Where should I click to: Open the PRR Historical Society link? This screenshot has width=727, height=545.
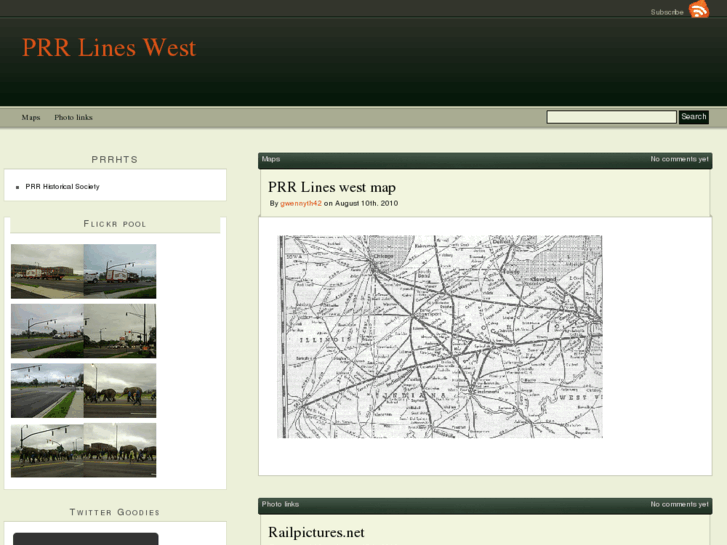[x=62, y=186]
